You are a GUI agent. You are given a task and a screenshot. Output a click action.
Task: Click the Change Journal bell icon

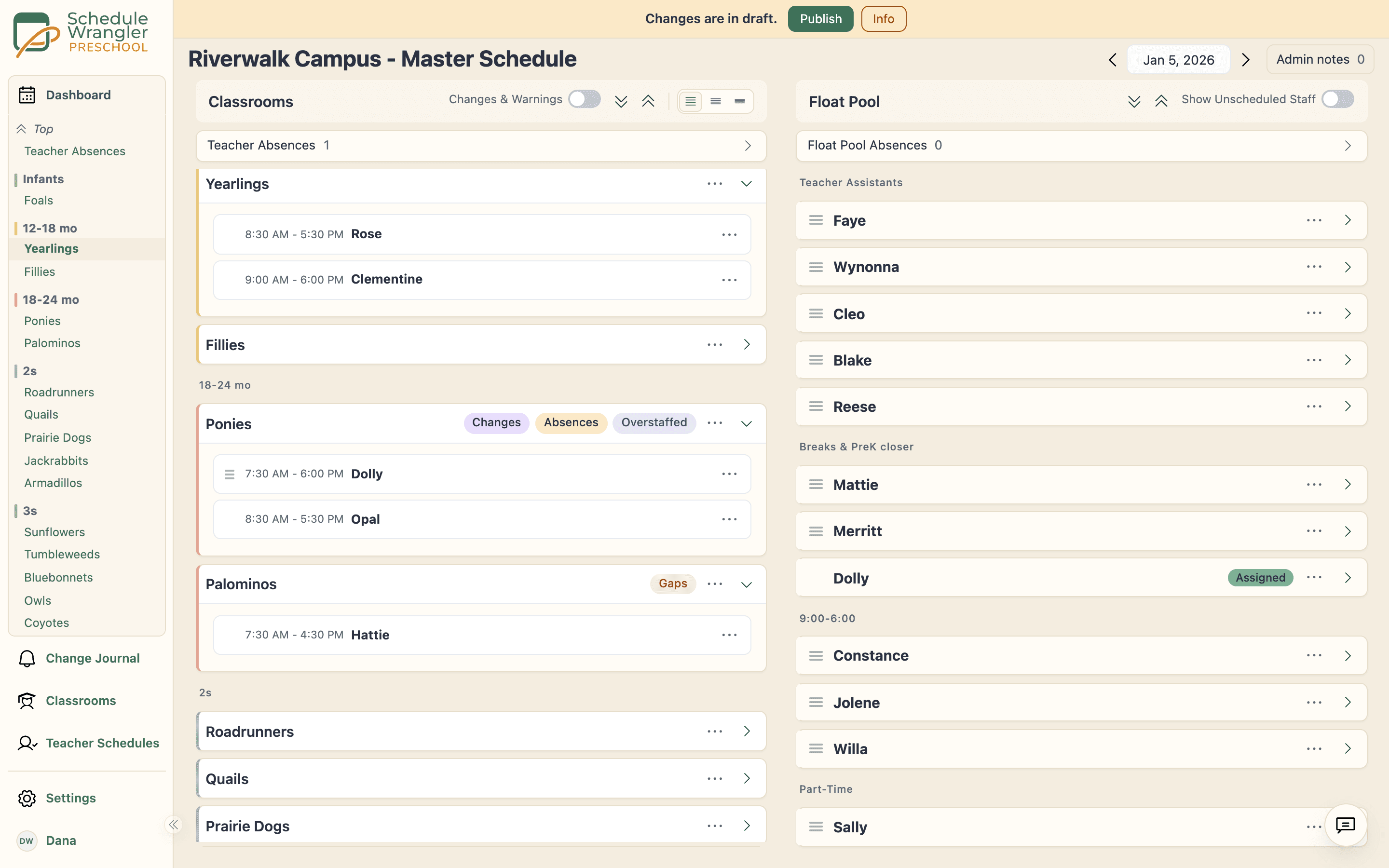coord(27,658)
